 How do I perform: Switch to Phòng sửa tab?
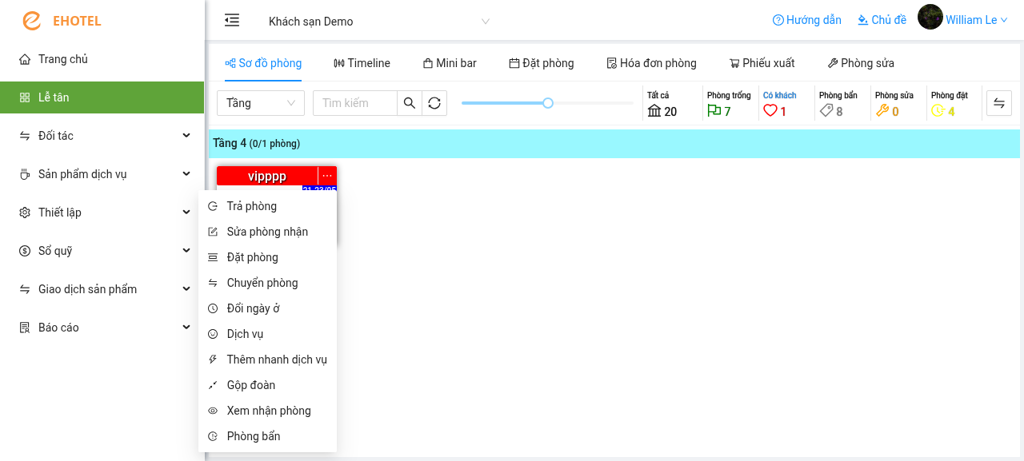click(x=861, y=63)
